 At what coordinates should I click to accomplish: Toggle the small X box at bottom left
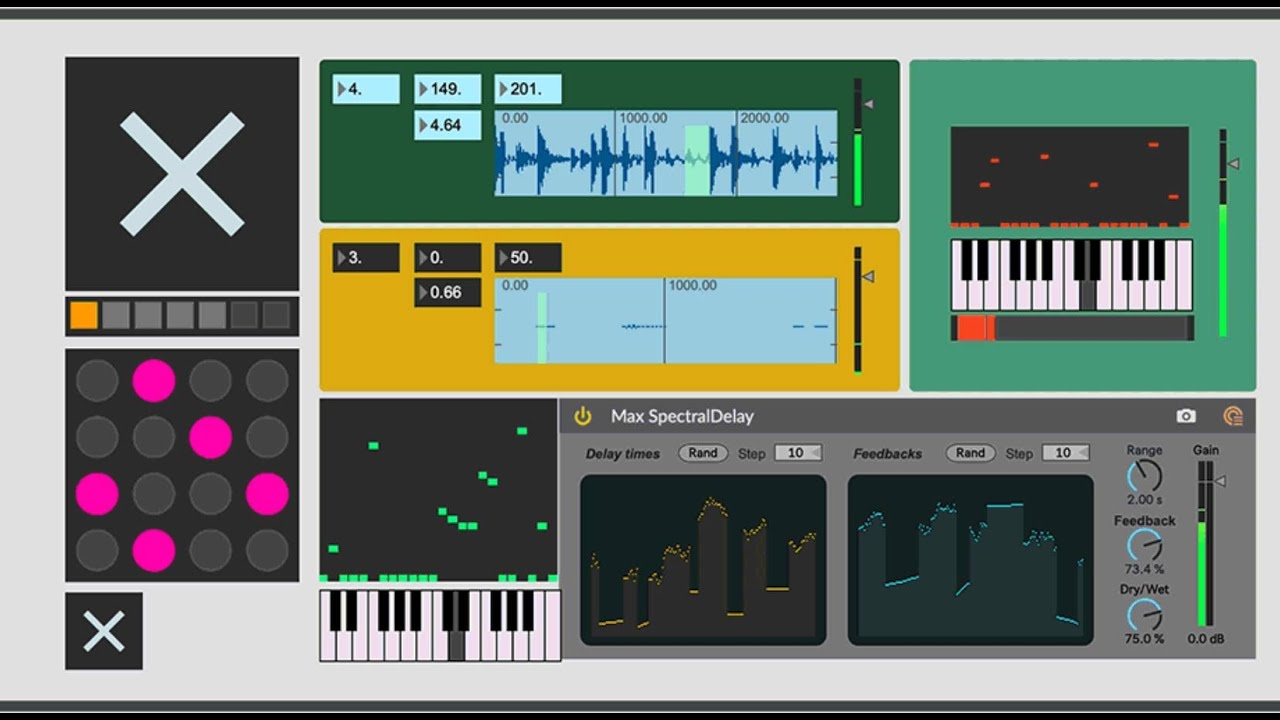tap(104, 631)
